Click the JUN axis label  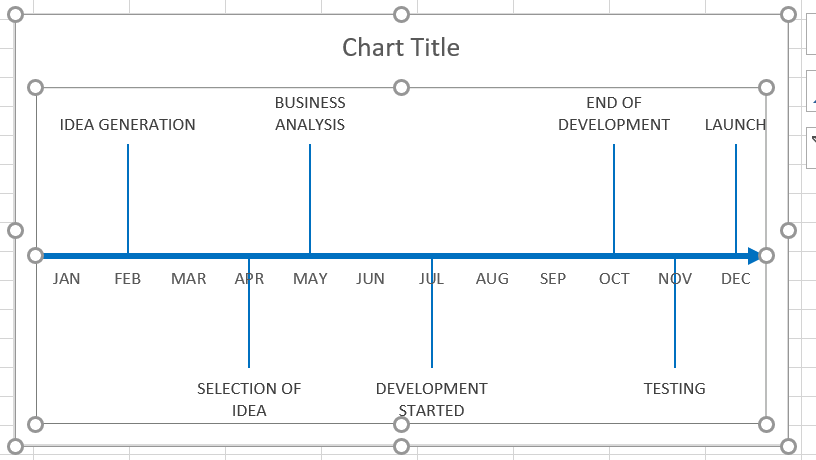370,279
